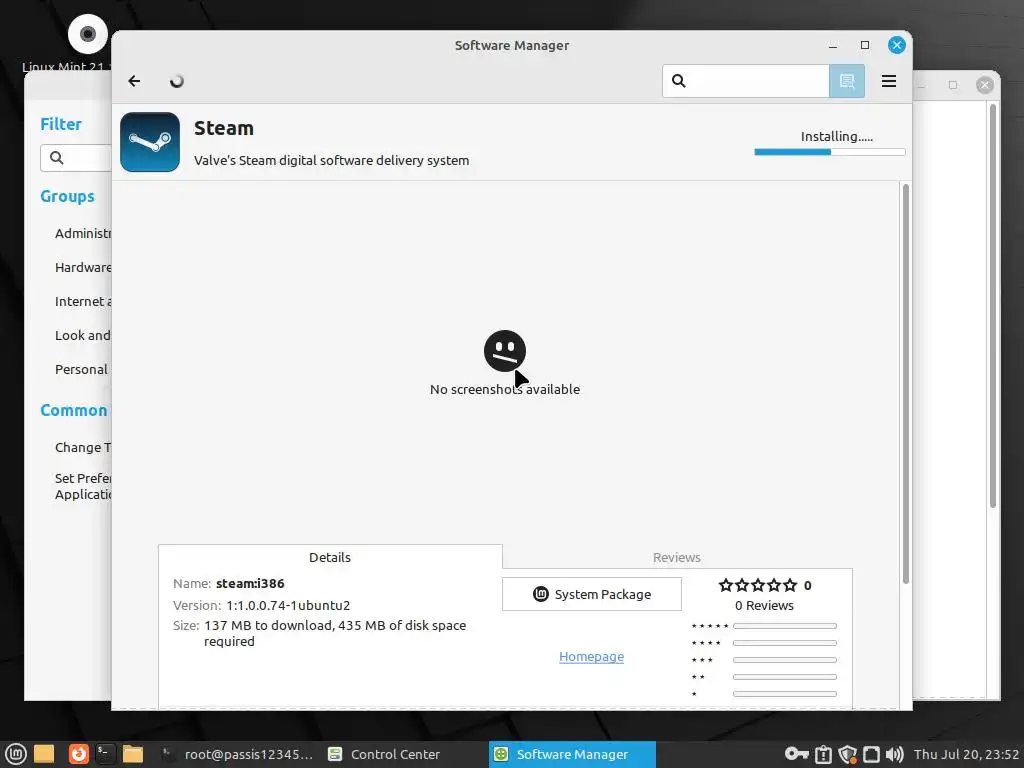Click the System Package button
This screenshot has height=768, width=1024.
pos(592,594)
